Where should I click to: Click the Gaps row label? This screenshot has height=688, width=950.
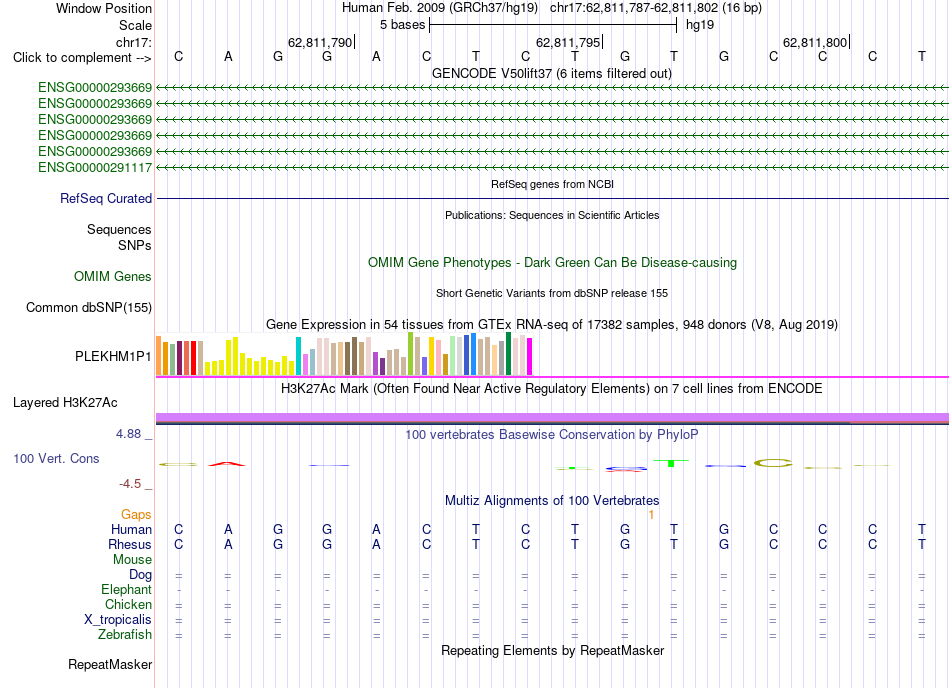[136, 514]
